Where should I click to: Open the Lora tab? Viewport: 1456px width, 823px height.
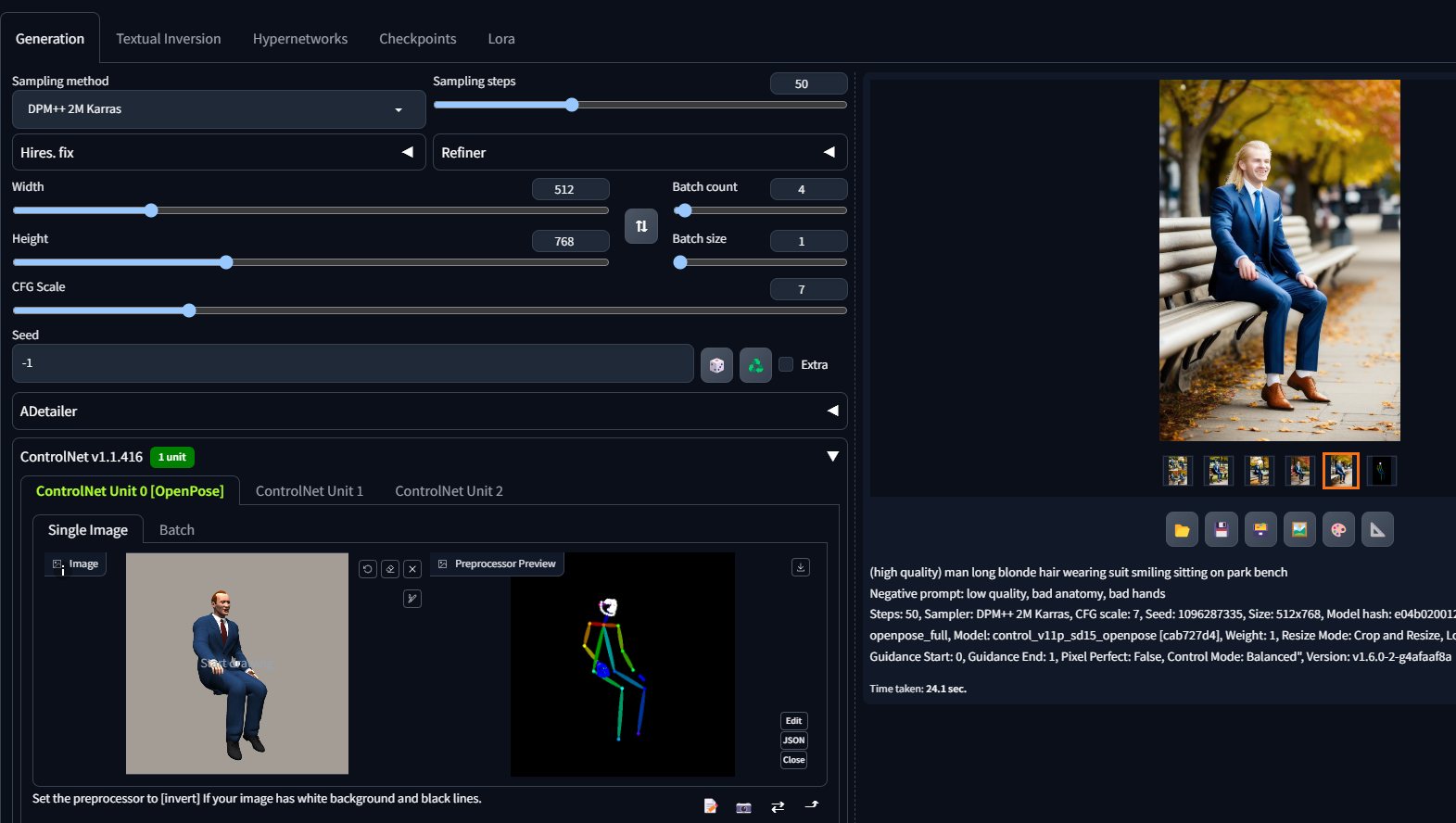click(501, 39)
